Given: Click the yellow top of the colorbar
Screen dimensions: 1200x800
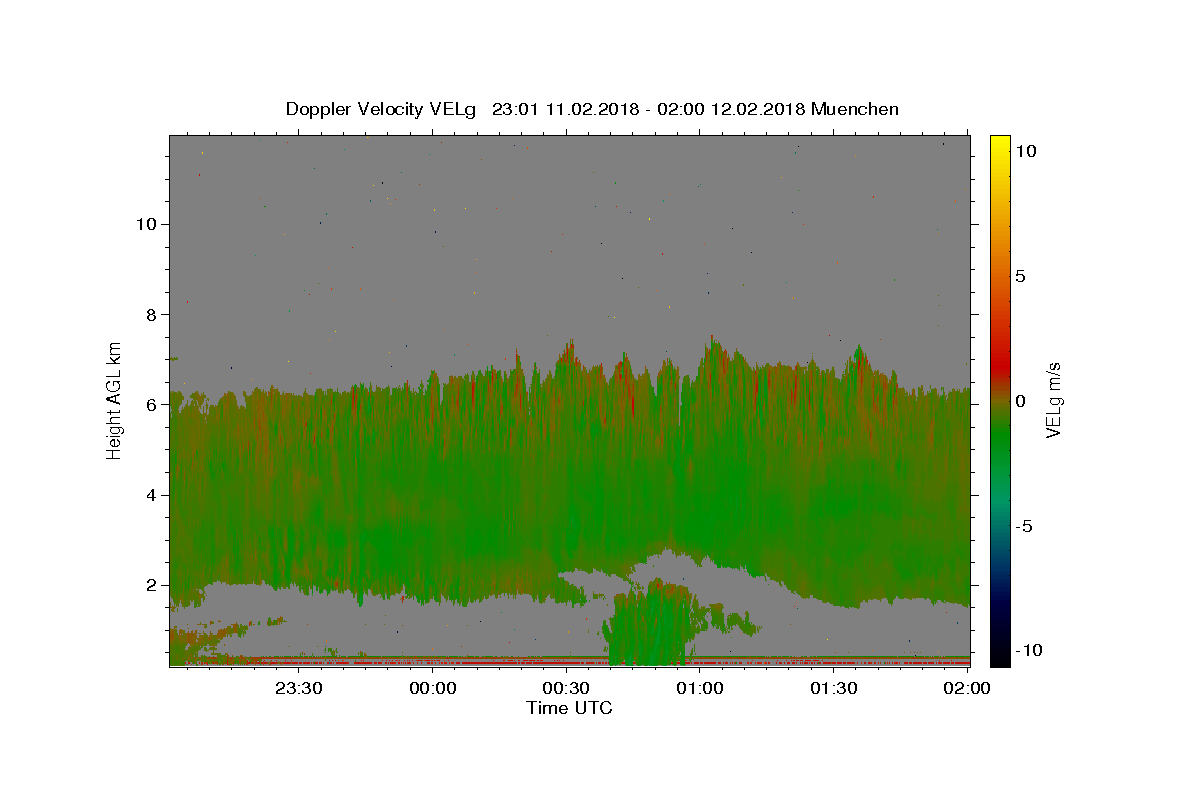Looking at the screenshot, I should coord(999,142).
